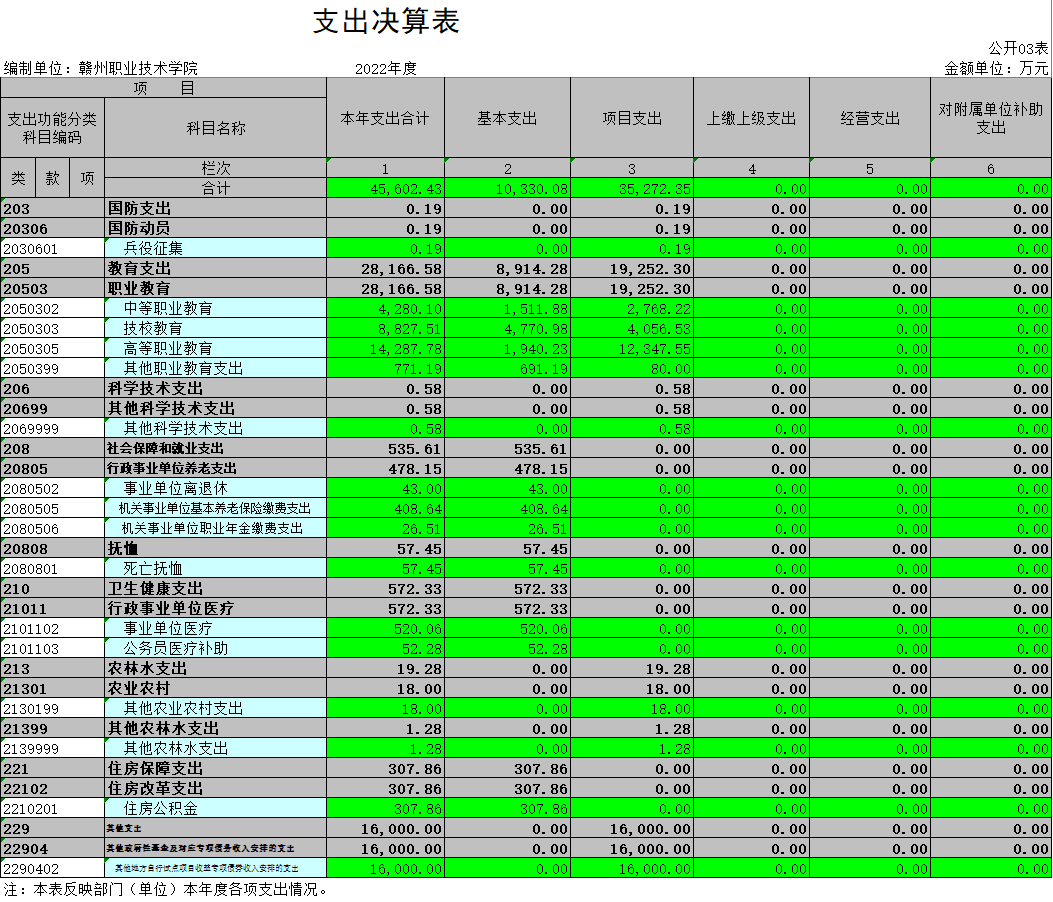
Task: Select the 本年支出合计 column header
Action: (x=385, y=118)
